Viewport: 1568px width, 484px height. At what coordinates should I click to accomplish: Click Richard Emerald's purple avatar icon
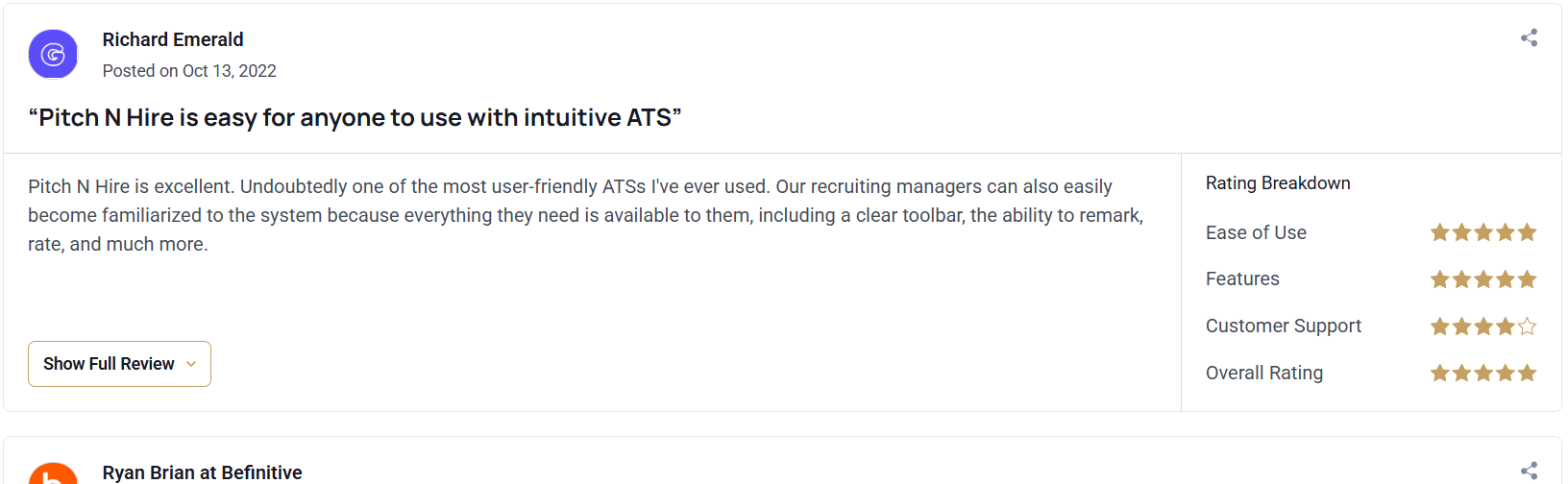click(x=53, y=54)
